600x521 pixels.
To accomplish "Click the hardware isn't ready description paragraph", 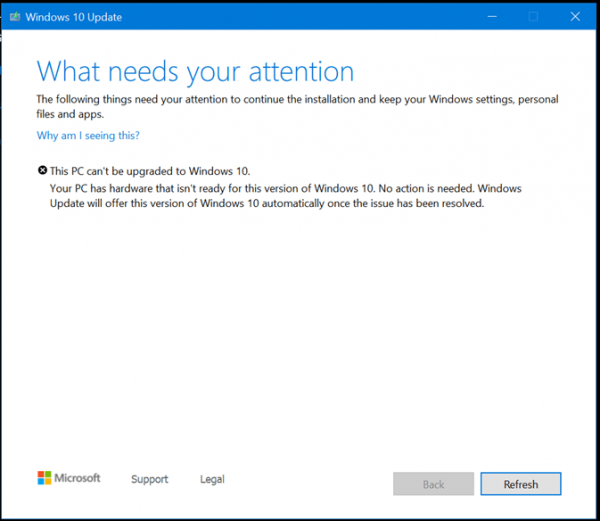I will 286,196.
